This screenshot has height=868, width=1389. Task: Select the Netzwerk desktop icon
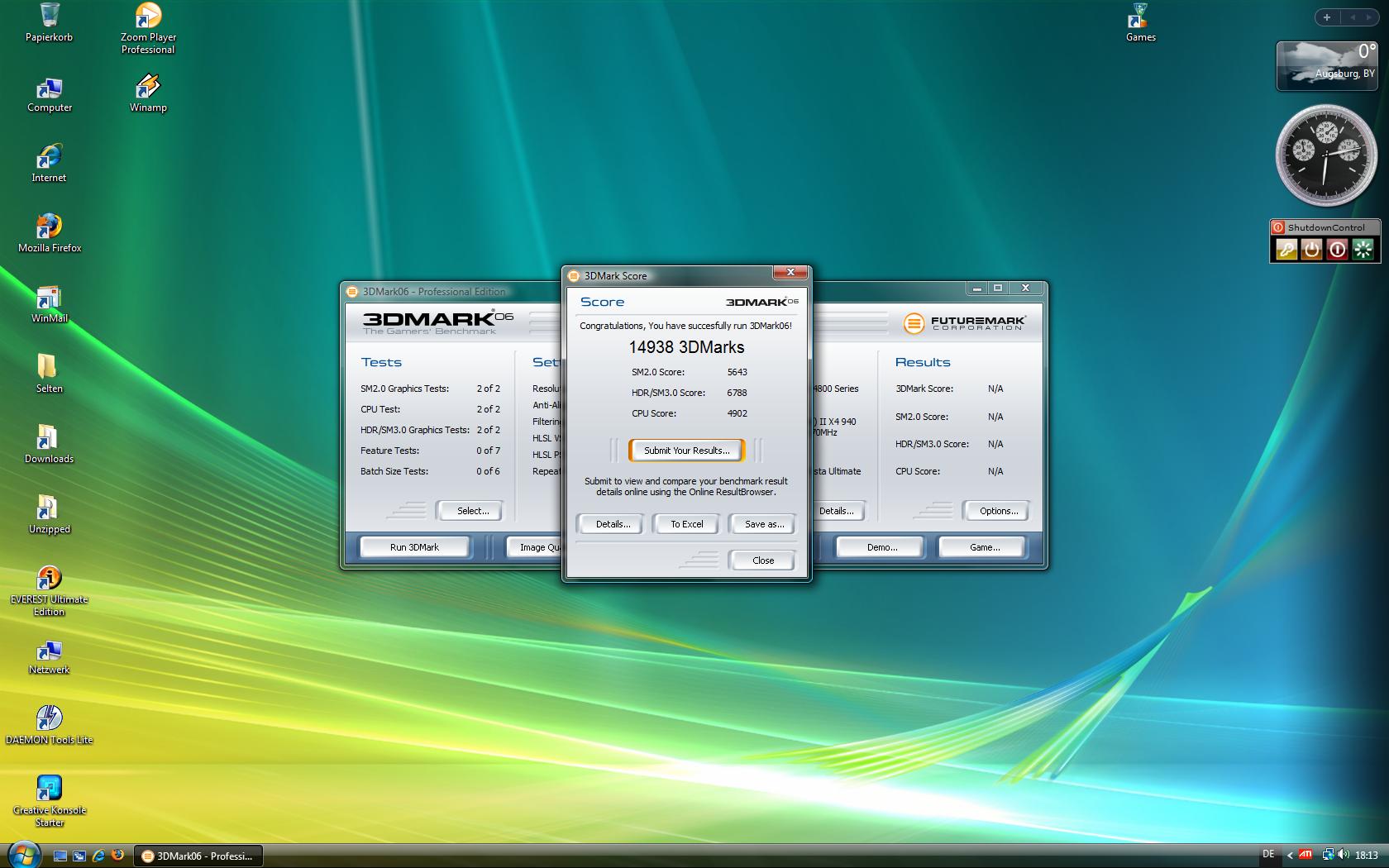tap(49, 656)
